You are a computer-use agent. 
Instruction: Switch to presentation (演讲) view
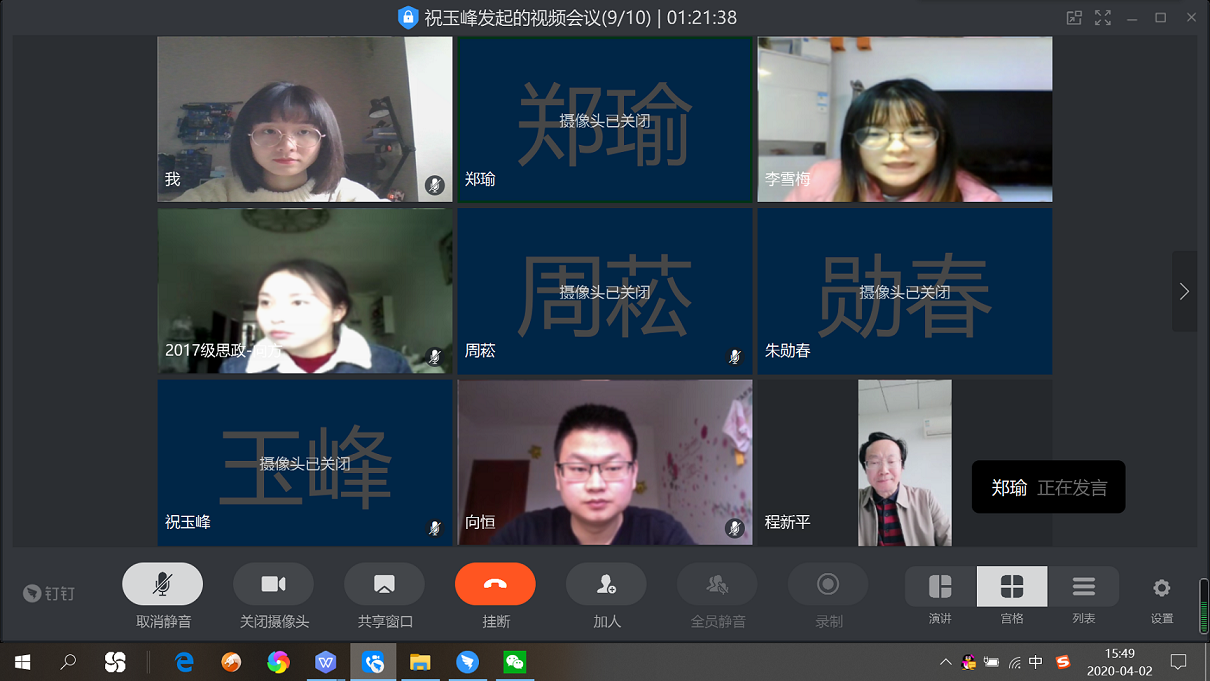click(940, 587)
